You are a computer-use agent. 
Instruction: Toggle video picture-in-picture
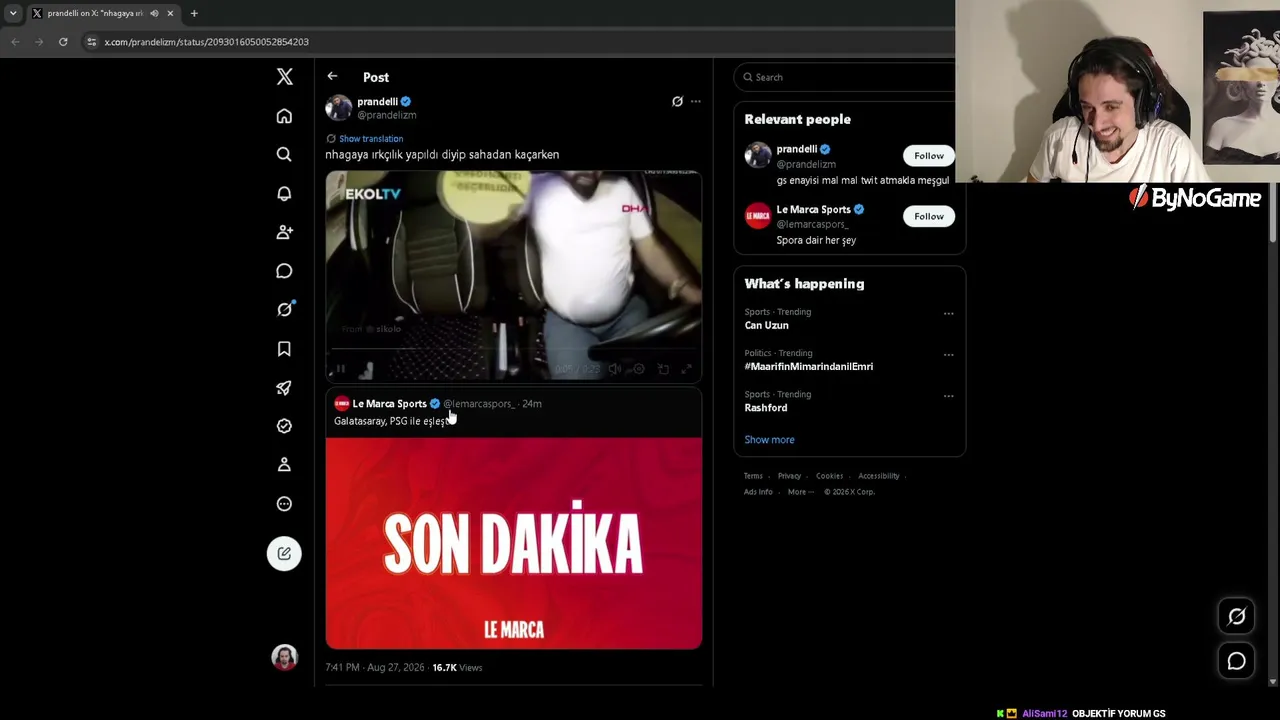663,369
